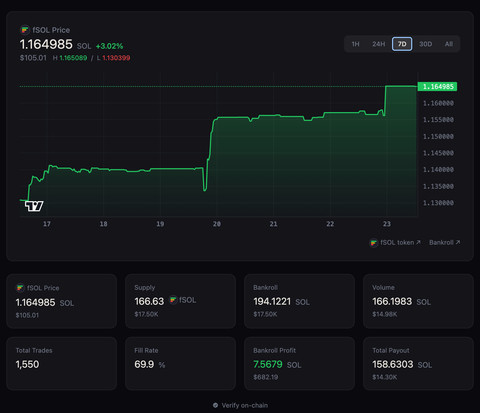Click the checkmark icon beside Verify on-chain

coord(215,405)
